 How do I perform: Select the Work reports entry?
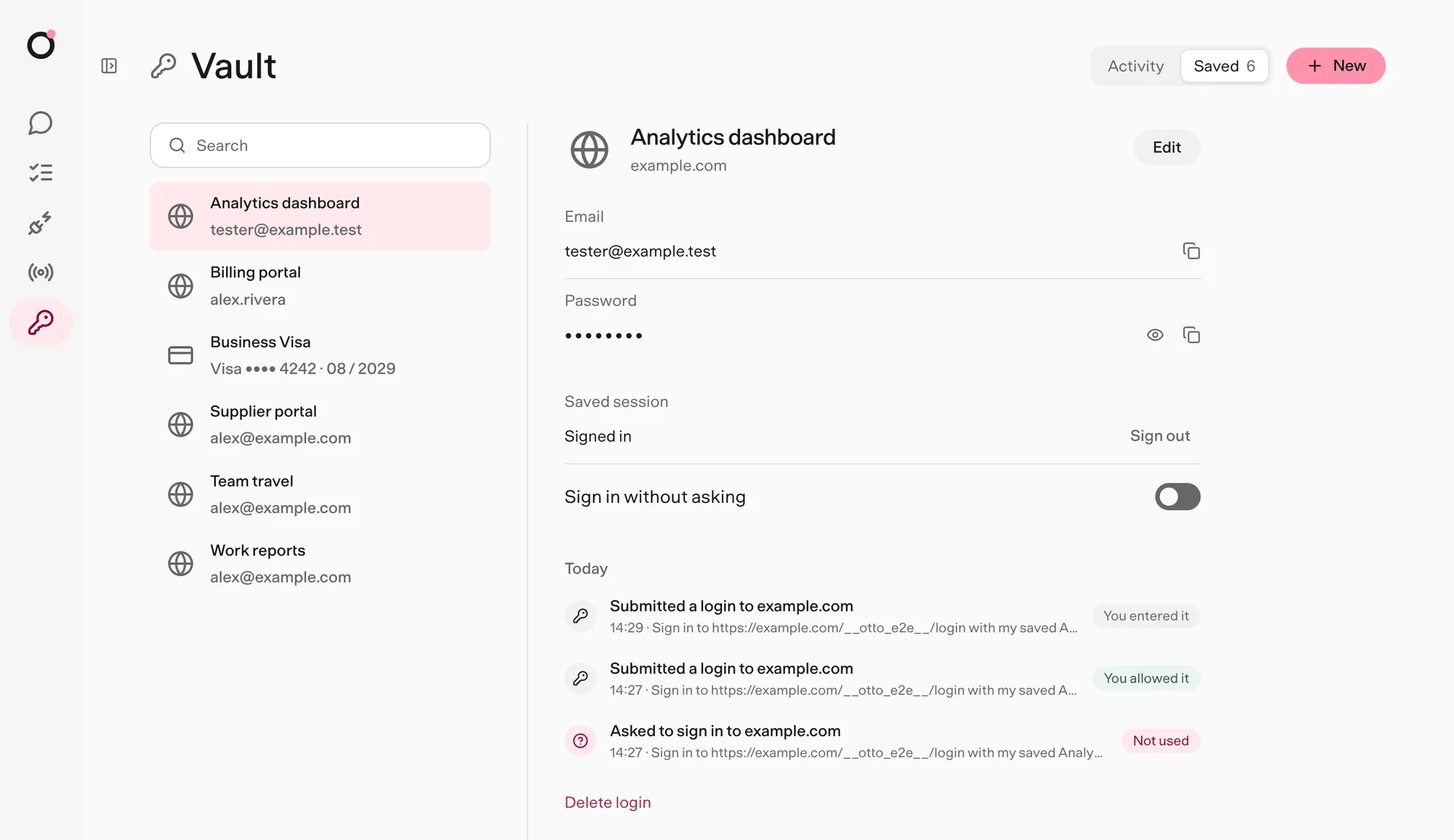tap(320, 563)
